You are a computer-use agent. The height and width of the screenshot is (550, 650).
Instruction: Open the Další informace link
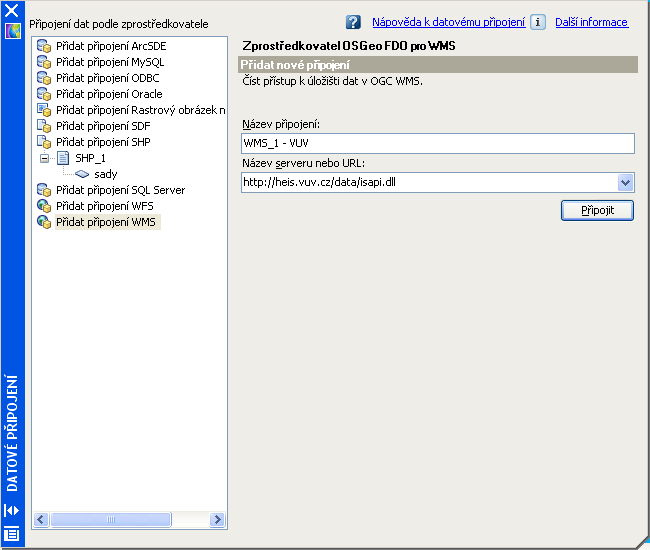pos(591,22)
